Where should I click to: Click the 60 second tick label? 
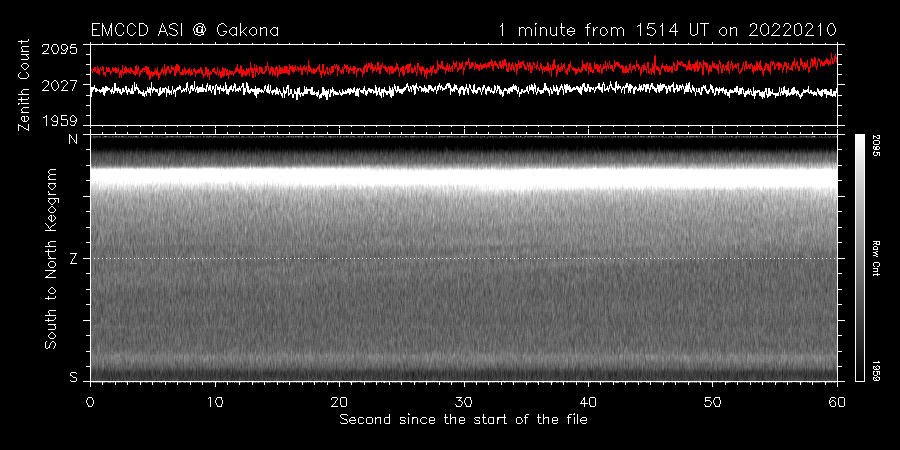pos(837,402)
